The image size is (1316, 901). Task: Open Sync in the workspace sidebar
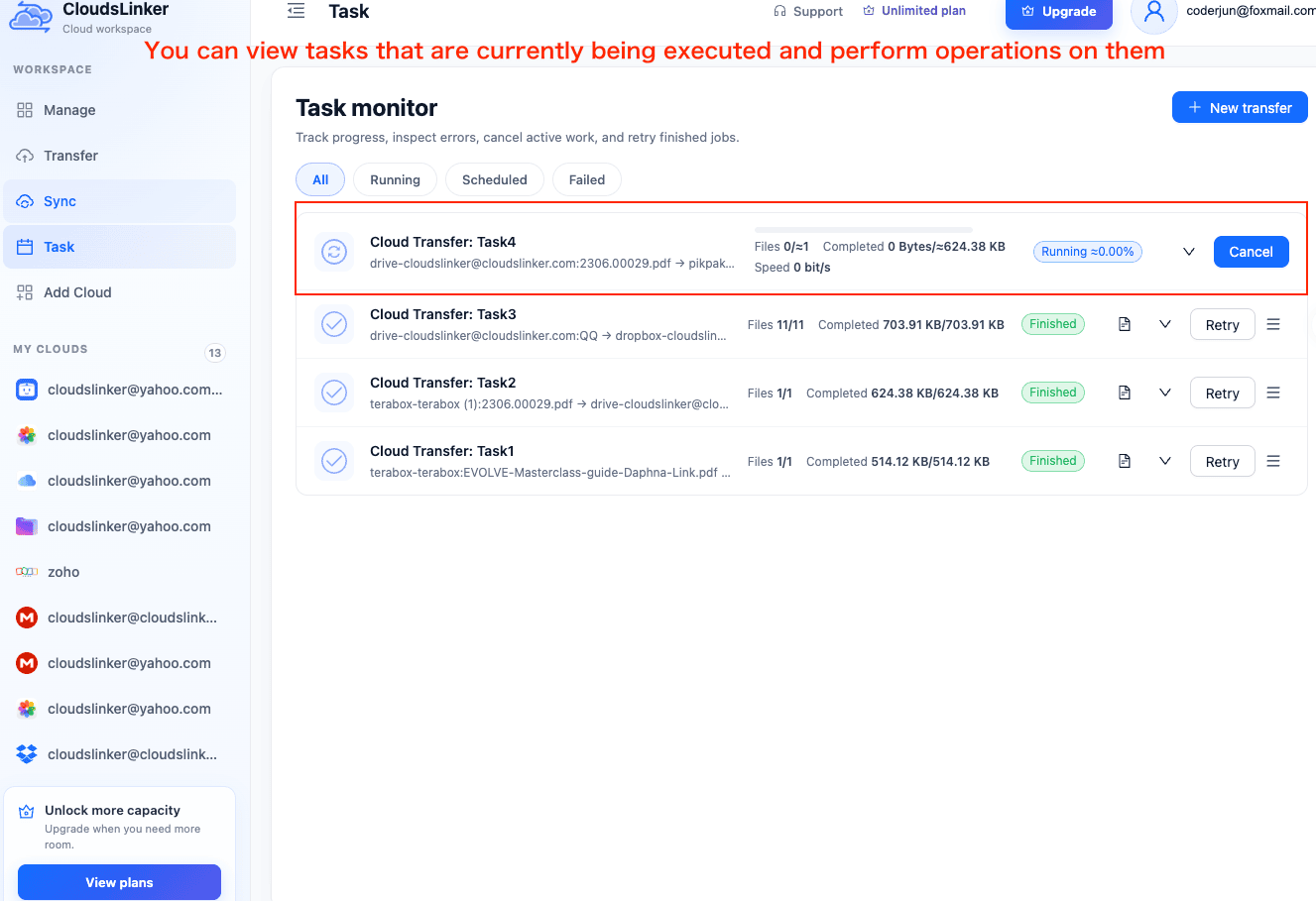pyautogui.click(x=119, y=201)
